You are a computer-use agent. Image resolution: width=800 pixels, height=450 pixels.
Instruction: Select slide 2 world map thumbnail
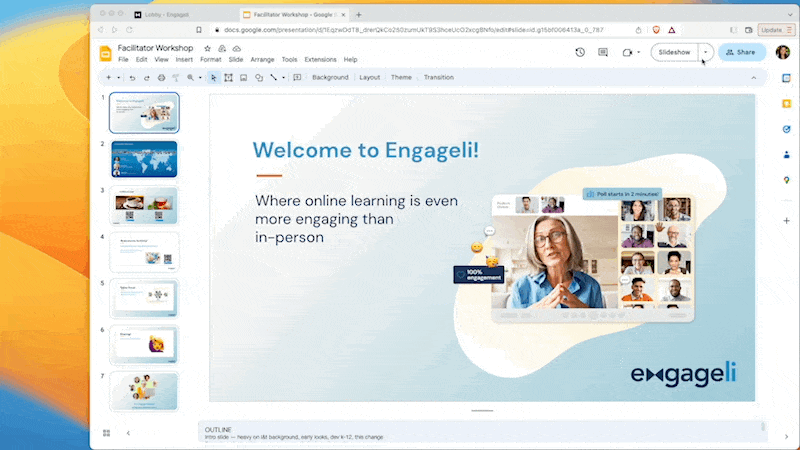[x=144, y=159]
